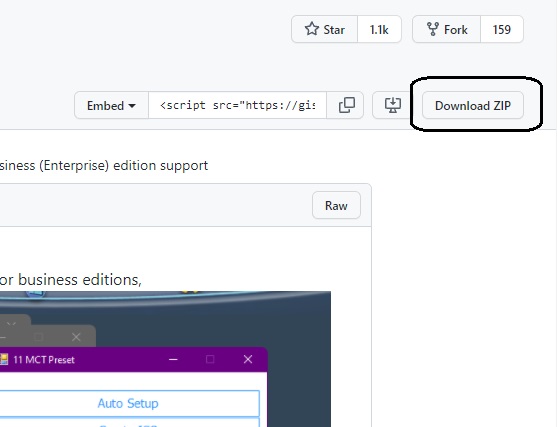Click the MCT Preset title bar icon
The image size is (557, 427).
[x=4, y=360]
